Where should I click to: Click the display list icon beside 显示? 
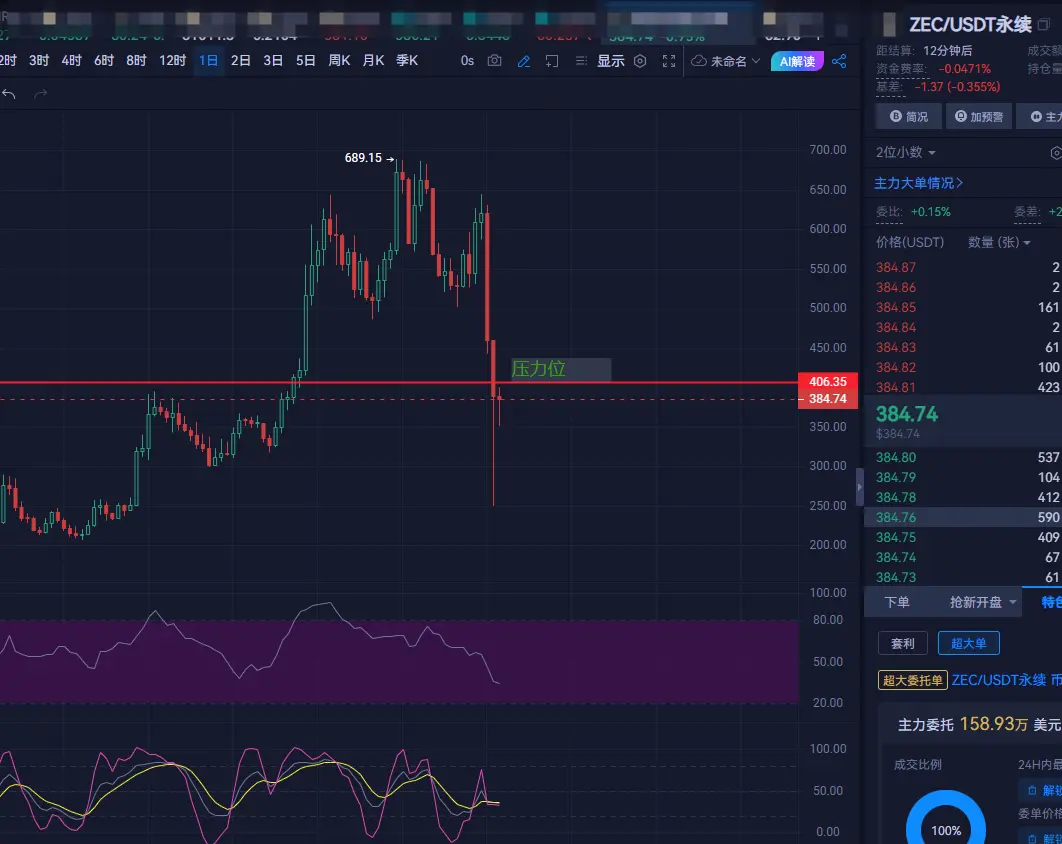pyautogui.click(x=581, y=61)
